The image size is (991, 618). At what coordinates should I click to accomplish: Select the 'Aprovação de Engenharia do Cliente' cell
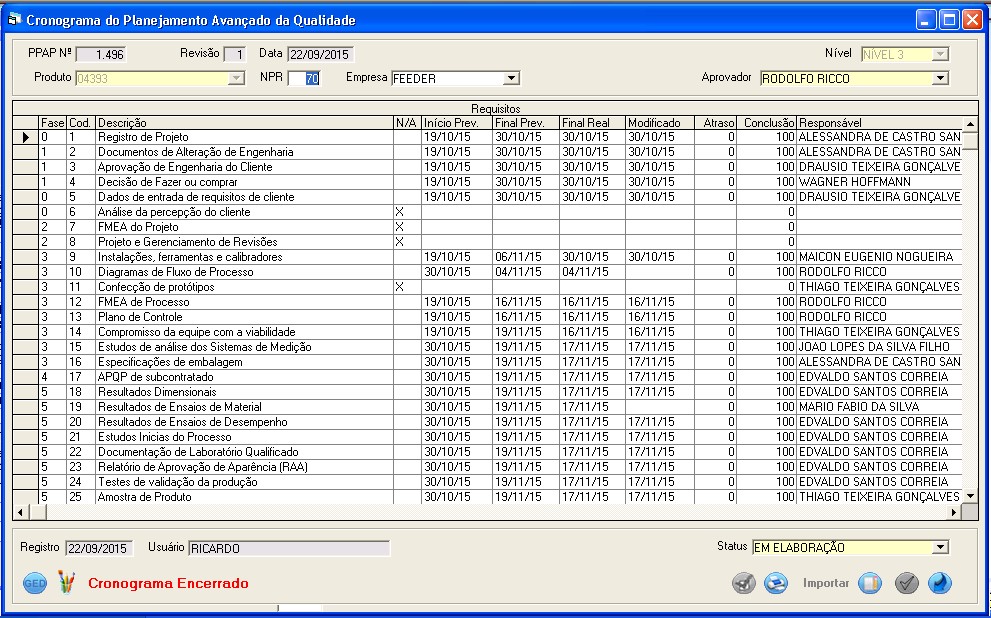pos(244,167)
